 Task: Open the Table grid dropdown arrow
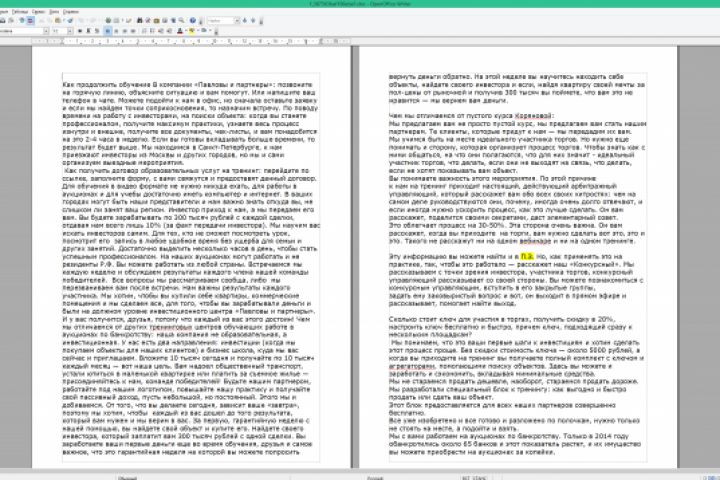pyautogui.click(x=122, y=21)
